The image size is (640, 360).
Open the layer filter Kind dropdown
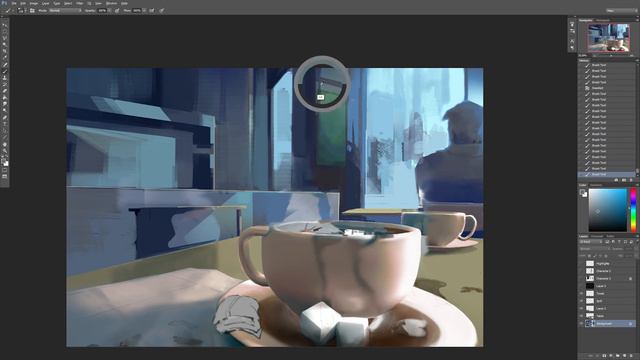[590, 242]
